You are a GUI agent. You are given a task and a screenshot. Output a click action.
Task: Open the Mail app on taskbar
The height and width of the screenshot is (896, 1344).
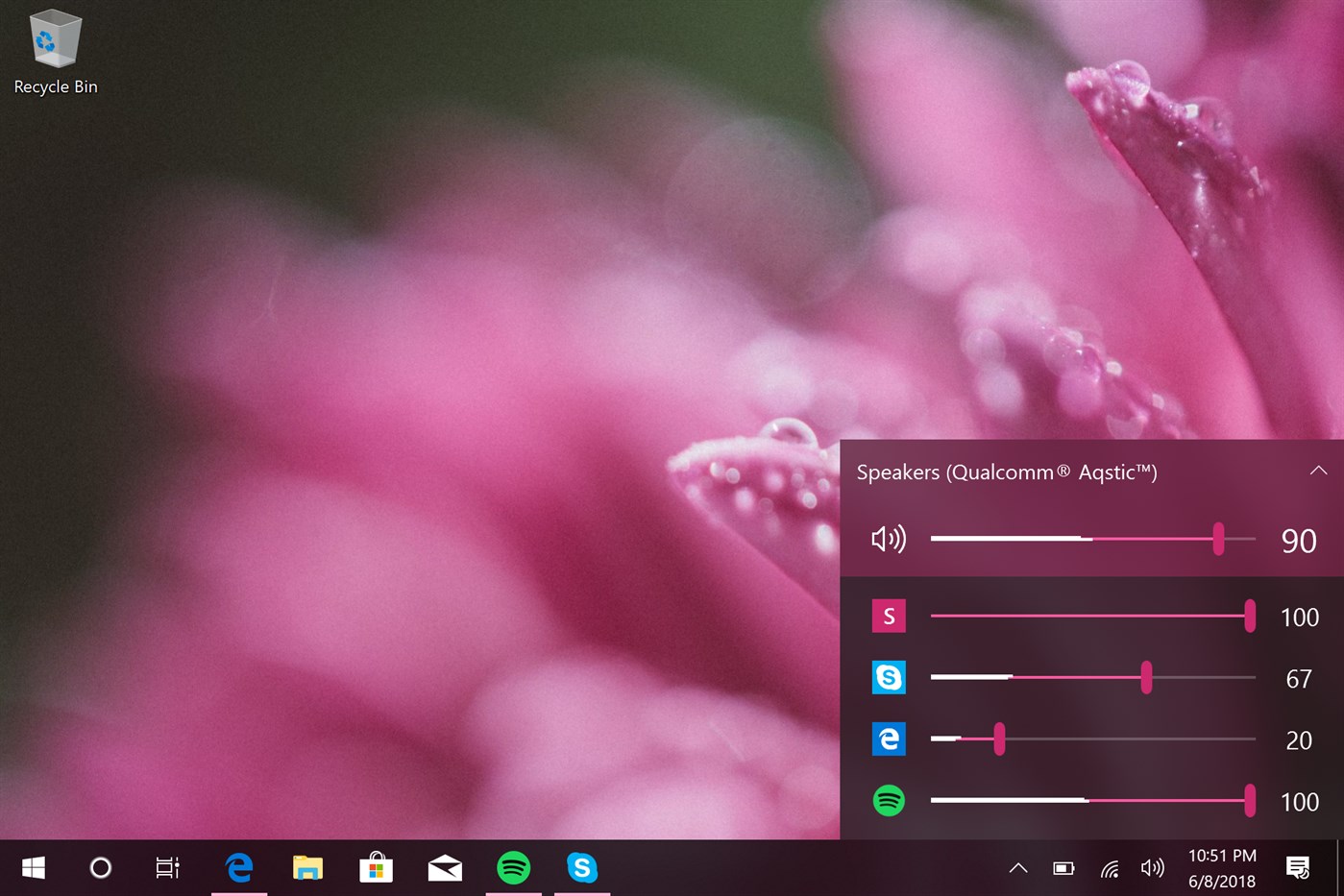(x=445, y=868)
